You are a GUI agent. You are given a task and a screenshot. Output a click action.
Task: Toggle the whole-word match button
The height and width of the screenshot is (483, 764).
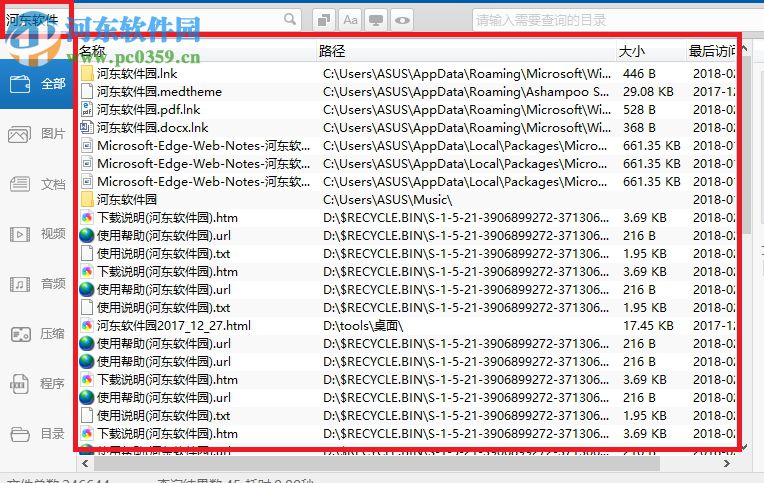tap(324, 20)
